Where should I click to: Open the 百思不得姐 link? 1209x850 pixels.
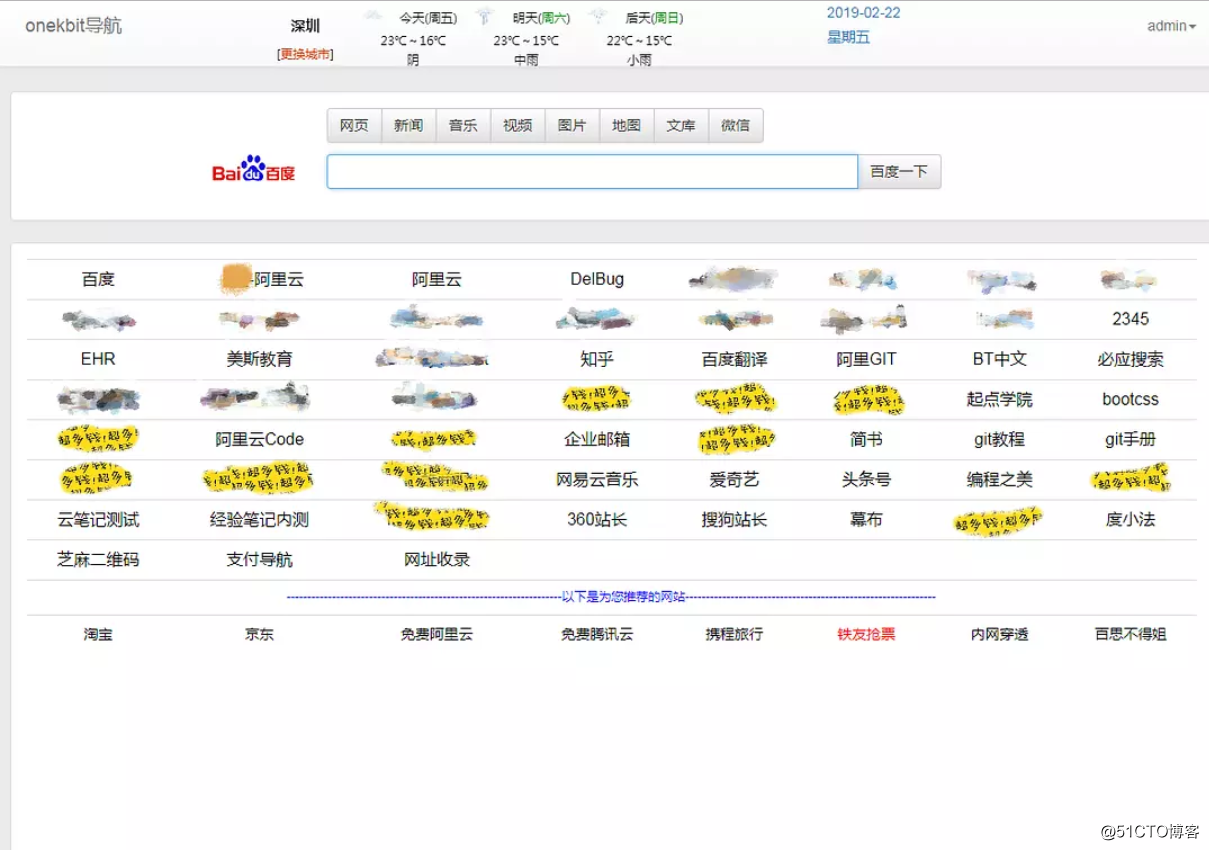coord(1130,634)
